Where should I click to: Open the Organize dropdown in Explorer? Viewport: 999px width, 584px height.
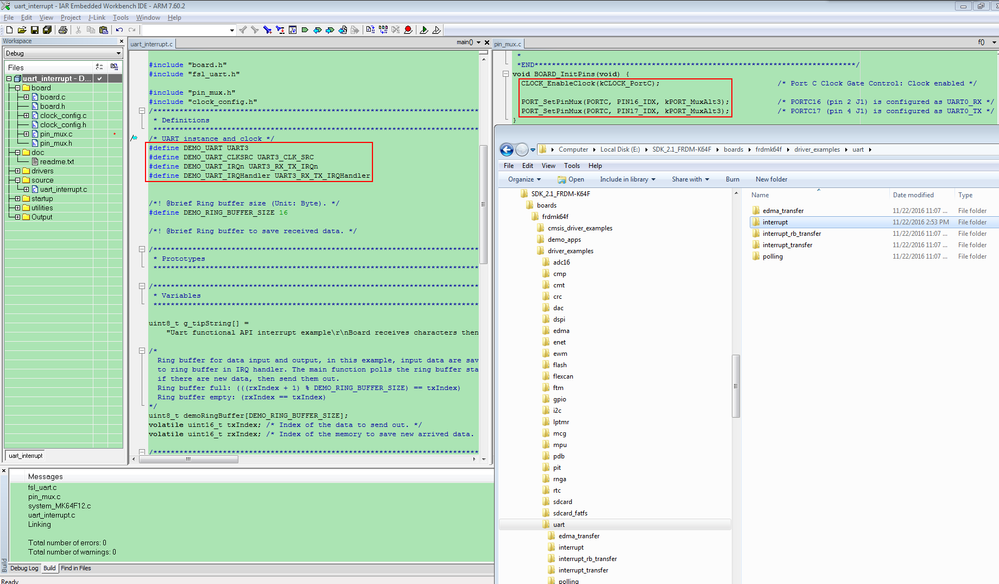521,179
